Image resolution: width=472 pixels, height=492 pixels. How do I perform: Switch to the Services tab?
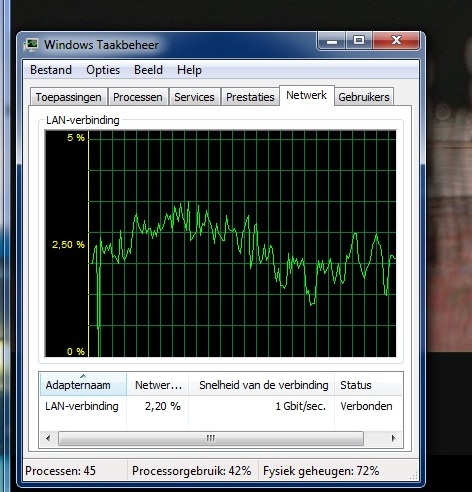(194, 97)
